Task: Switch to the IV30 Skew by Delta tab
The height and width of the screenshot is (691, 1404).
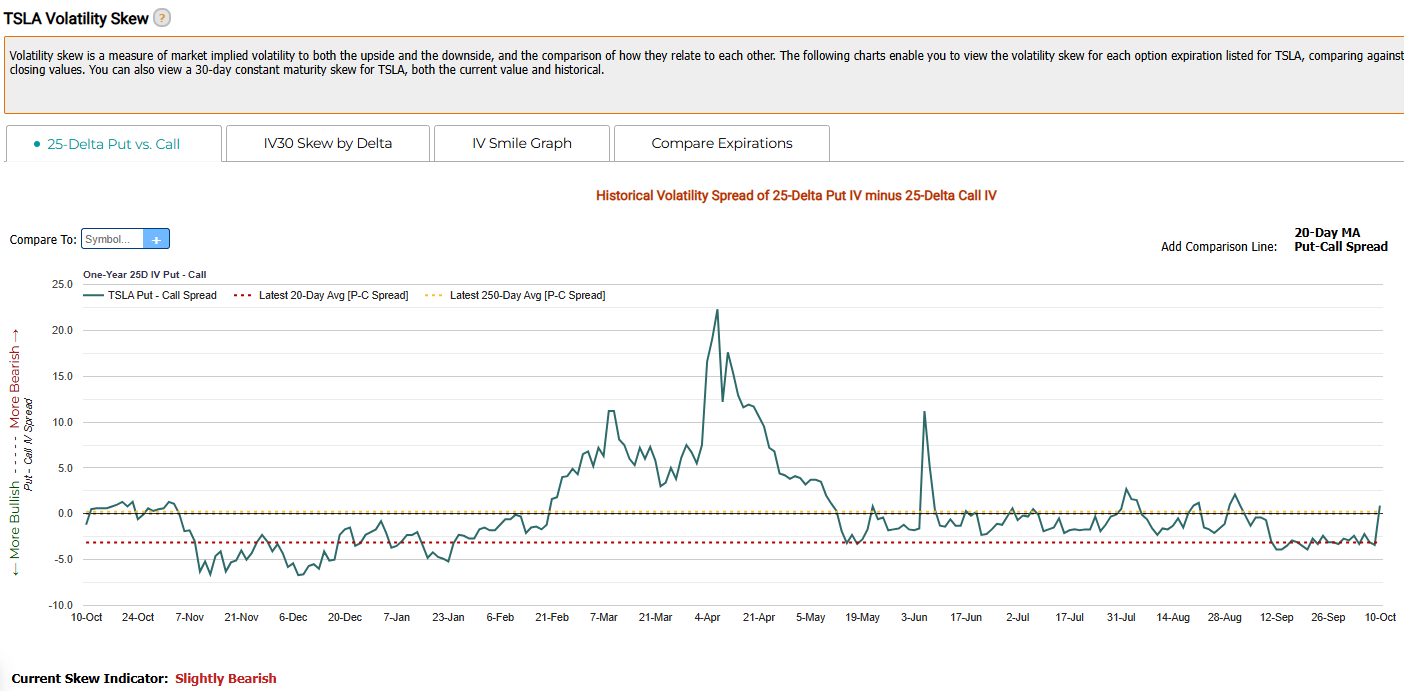Action: click(328, 144)
